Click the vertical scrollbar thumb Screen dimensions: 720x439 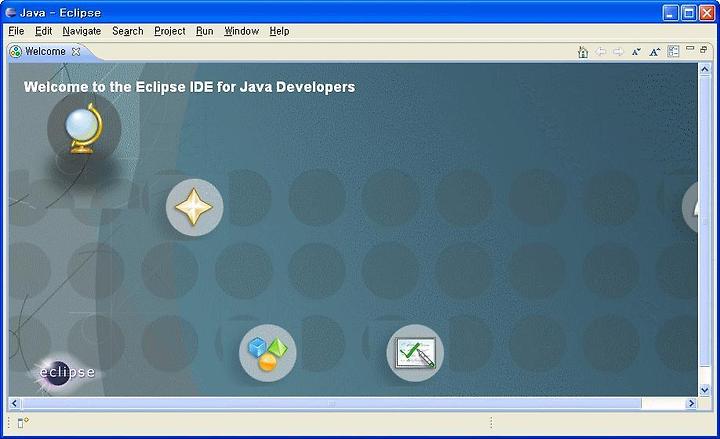pos(705,221)
